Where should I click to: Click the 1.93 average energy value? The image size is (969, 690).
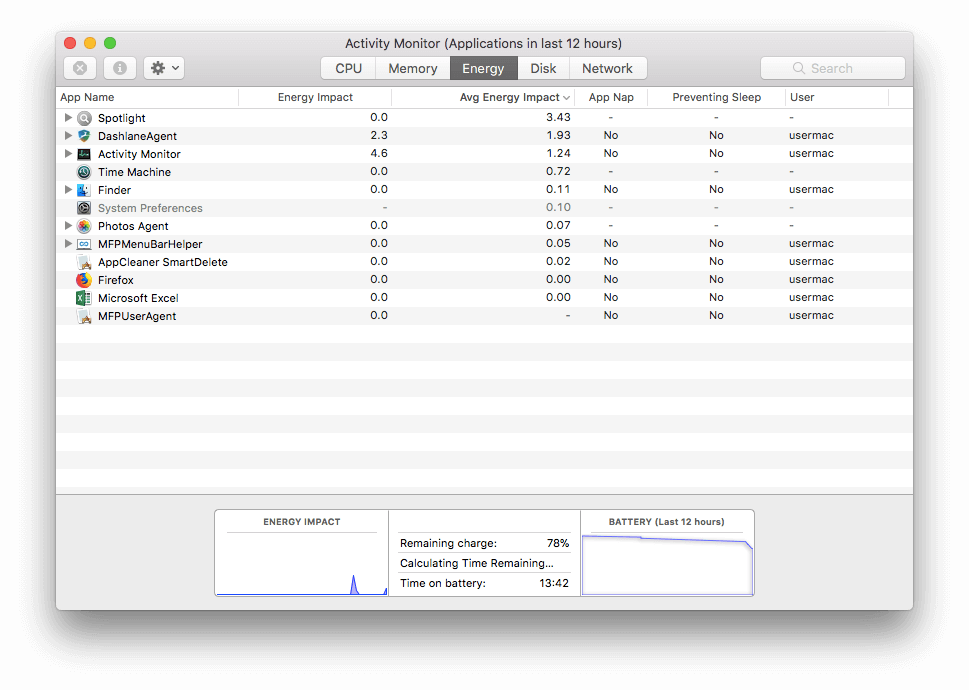[558, 135]
